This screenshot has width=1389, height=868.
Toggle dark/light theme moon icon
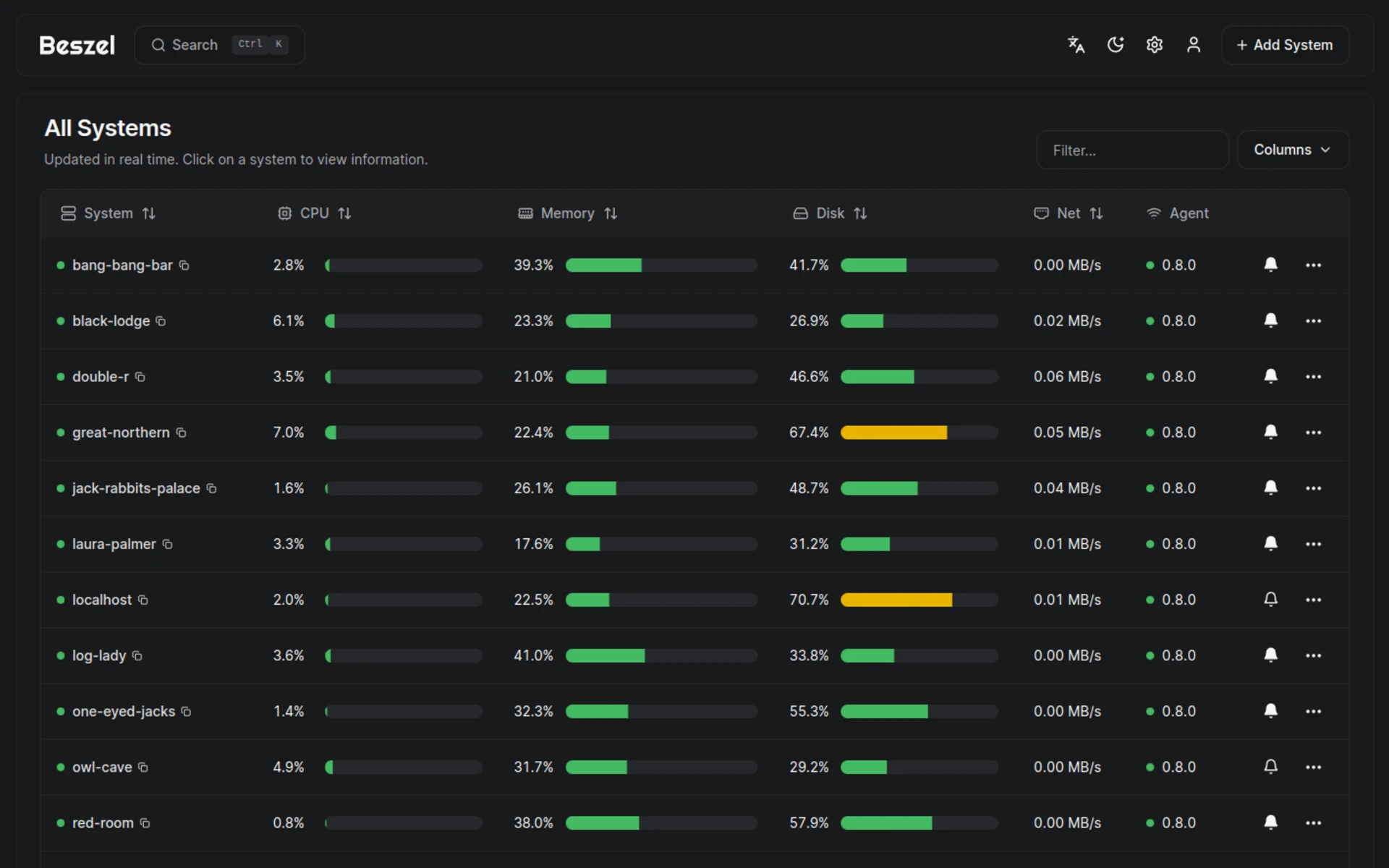(1116, 45)
